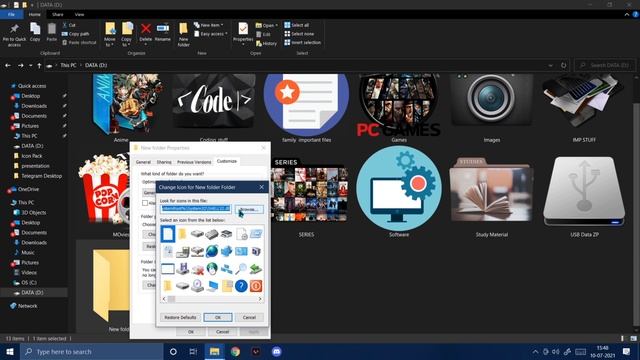Open Downloads under Quick access
This screenshot has width=640, height=360.
pos(34,106)
